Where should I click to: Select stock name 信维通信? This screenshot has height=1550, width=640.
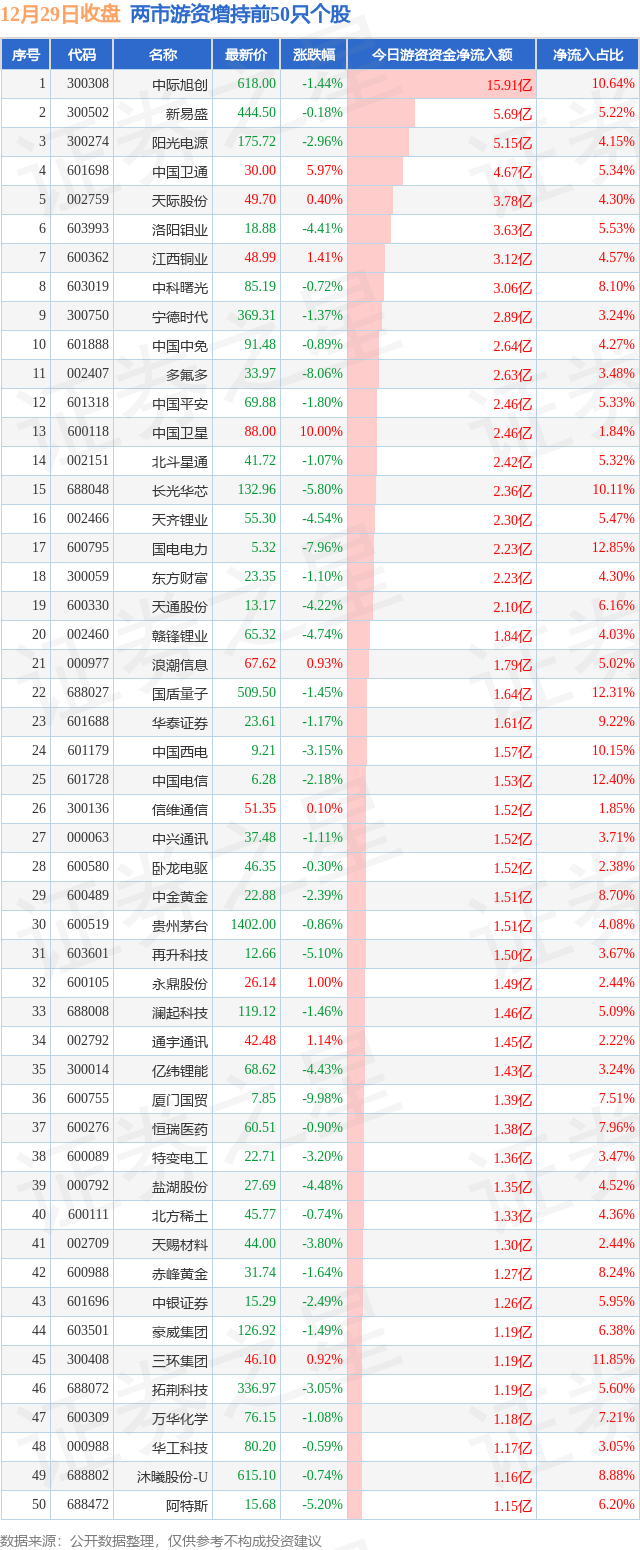coord(180,809)
